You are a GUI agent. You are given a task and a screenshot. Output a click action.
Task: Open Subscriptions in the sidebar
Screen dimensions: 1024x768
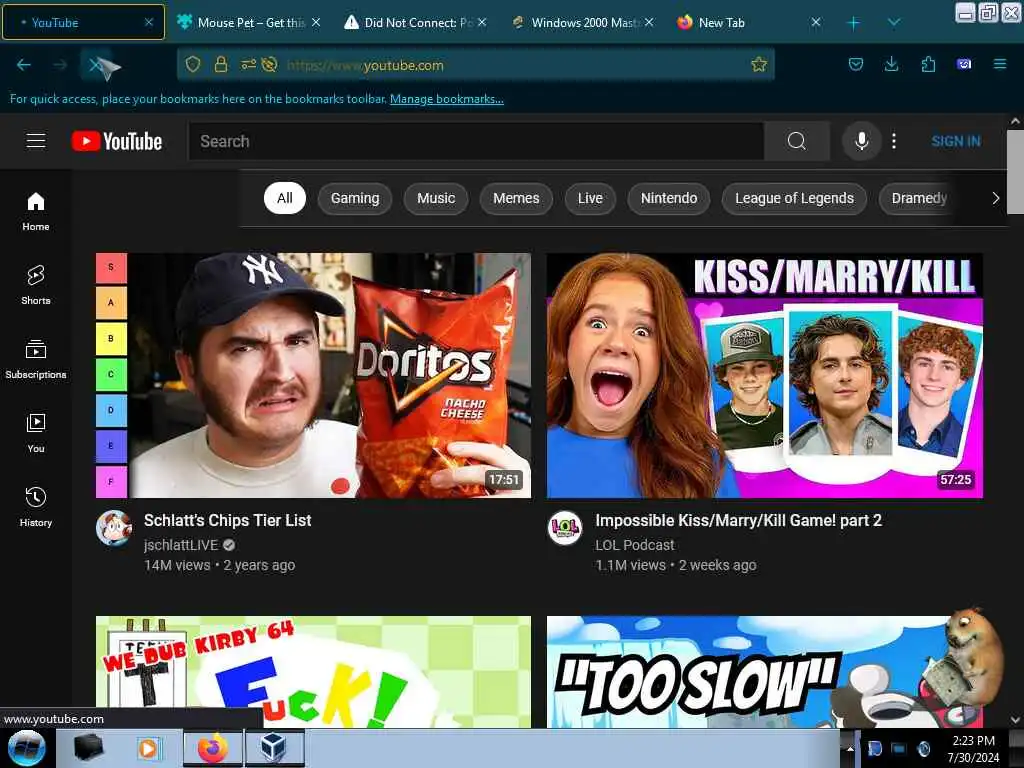point(36,359)
